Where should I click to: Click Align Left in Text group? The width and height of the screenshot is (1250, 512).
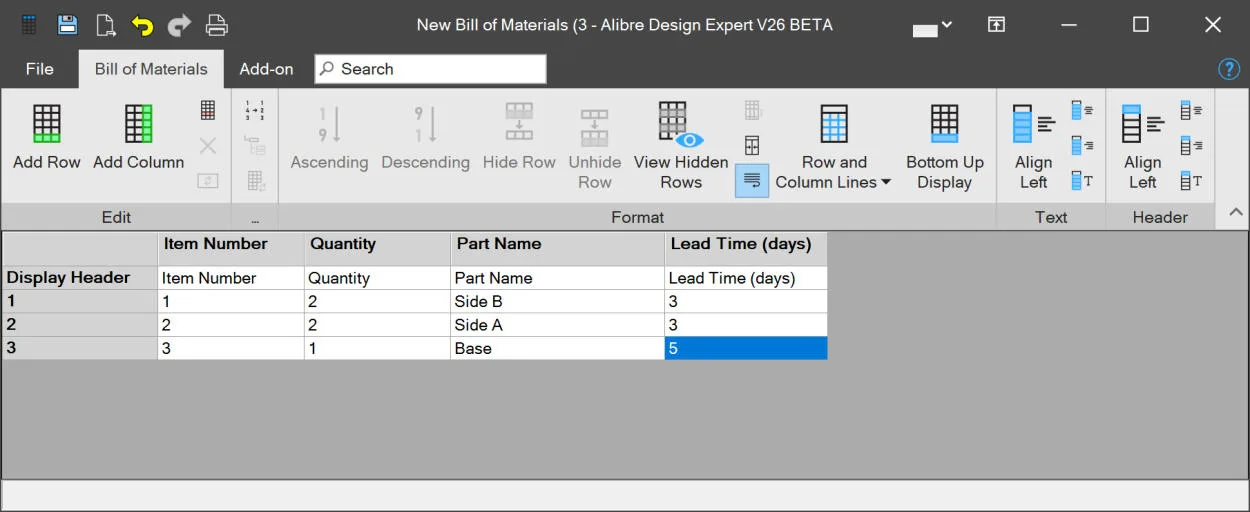1034,147
